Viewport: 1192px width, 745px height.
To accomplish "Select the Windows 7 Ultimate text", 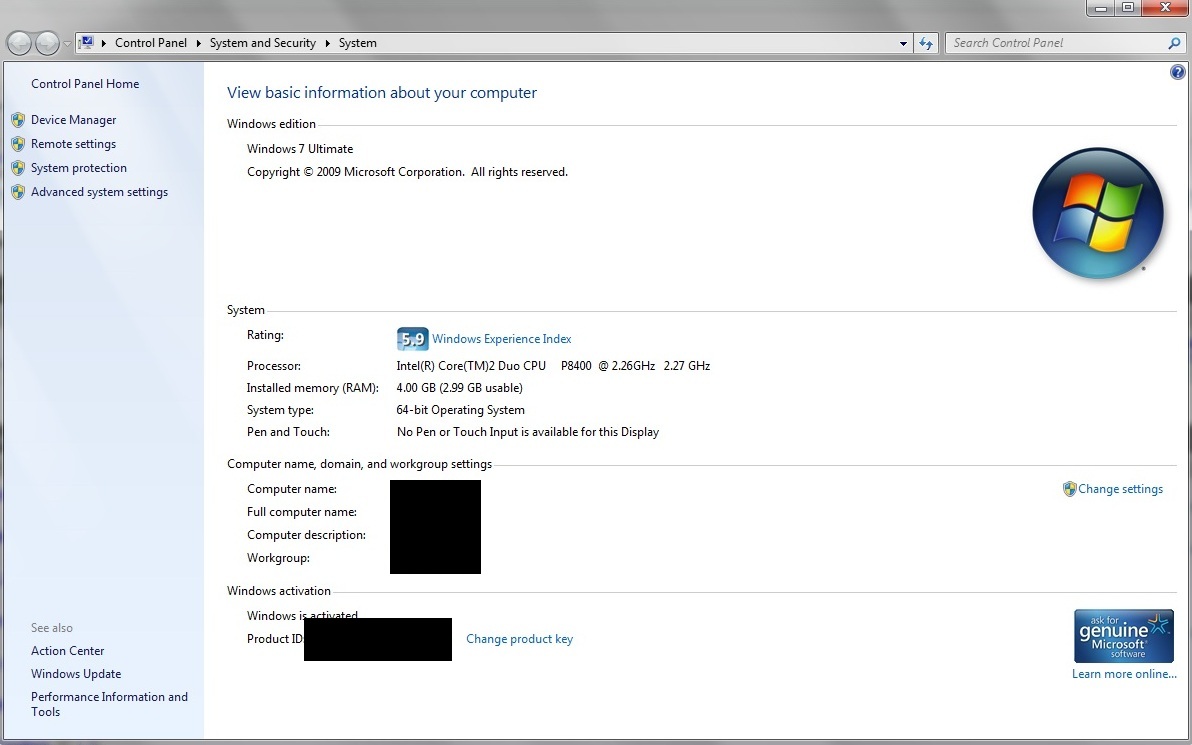I will coord(300,149).
